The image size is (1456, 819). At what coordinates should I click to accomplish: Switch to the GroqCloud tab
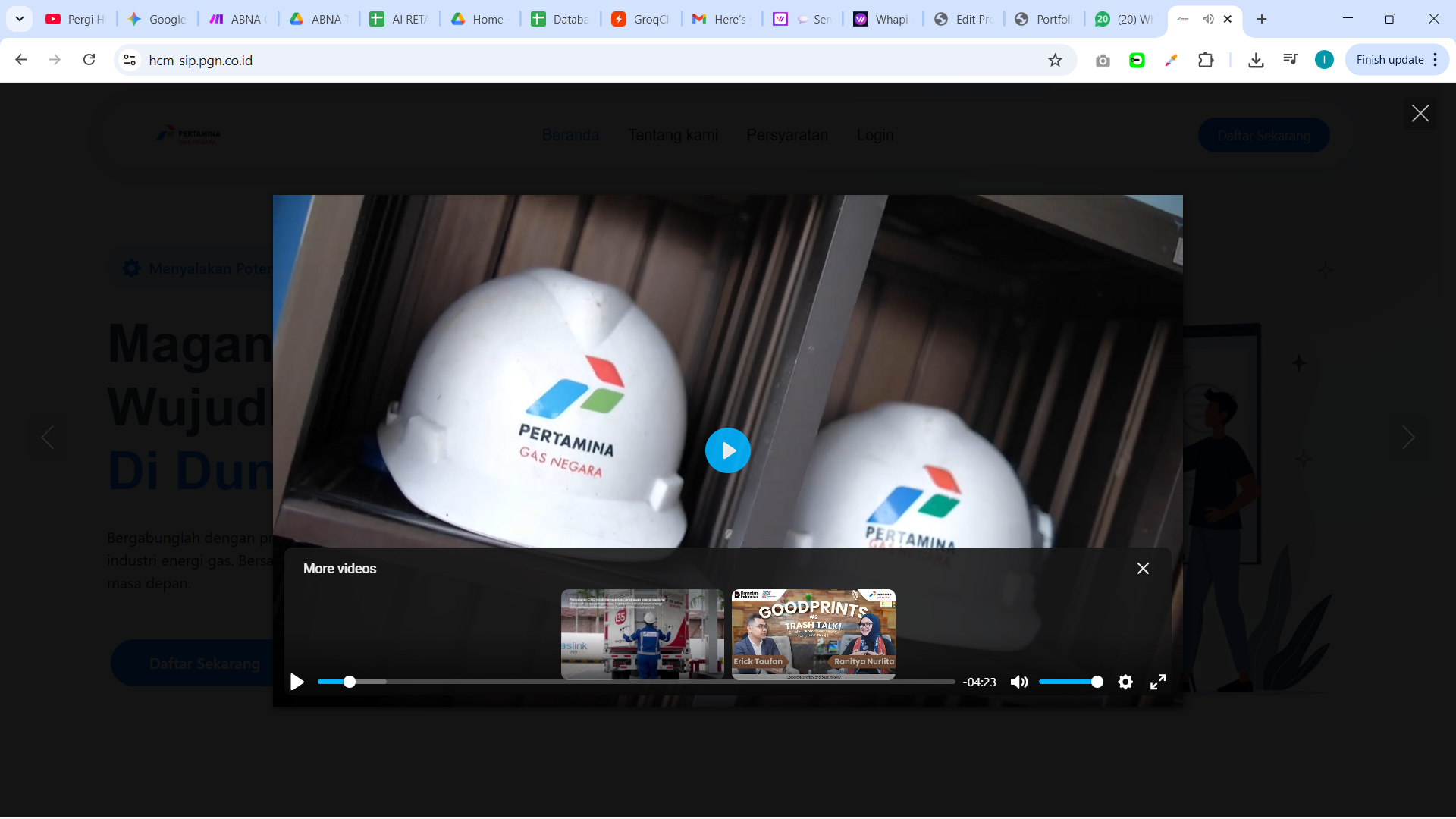pyautogui.click(x=641, y=19)
